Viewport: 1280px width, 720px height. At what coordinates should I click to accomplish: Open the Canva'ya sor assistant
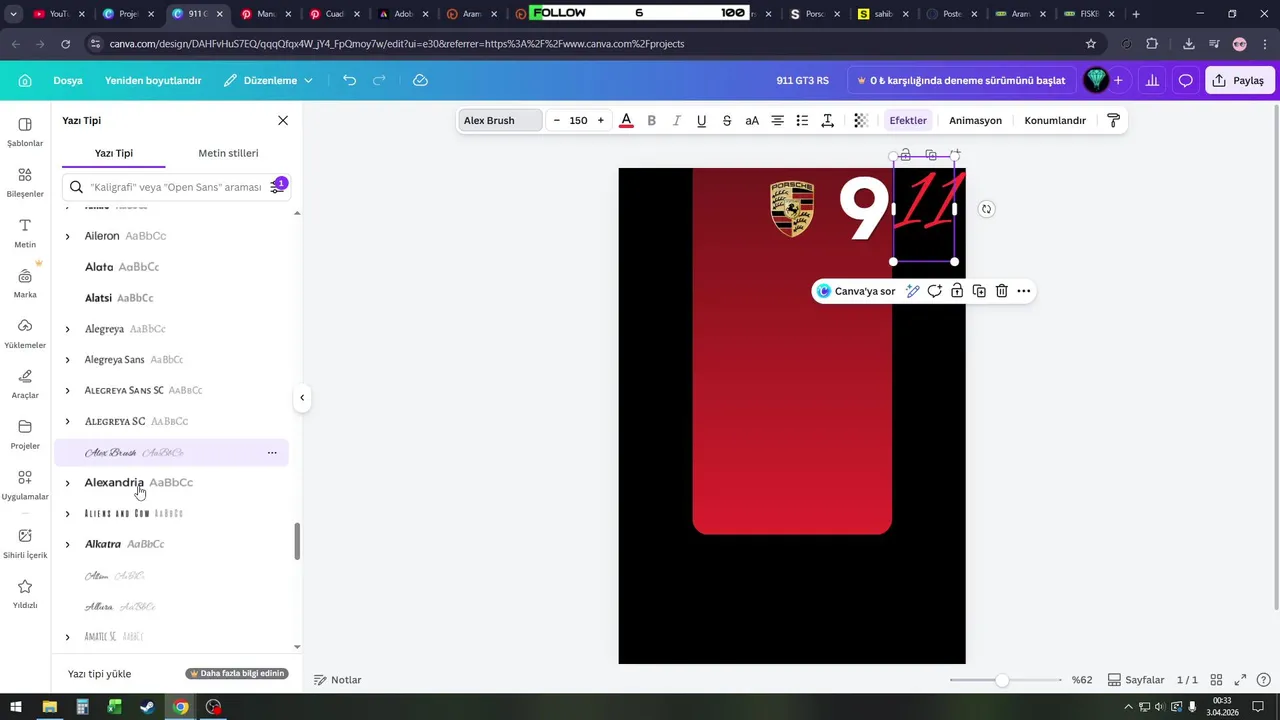coord(855,291)
